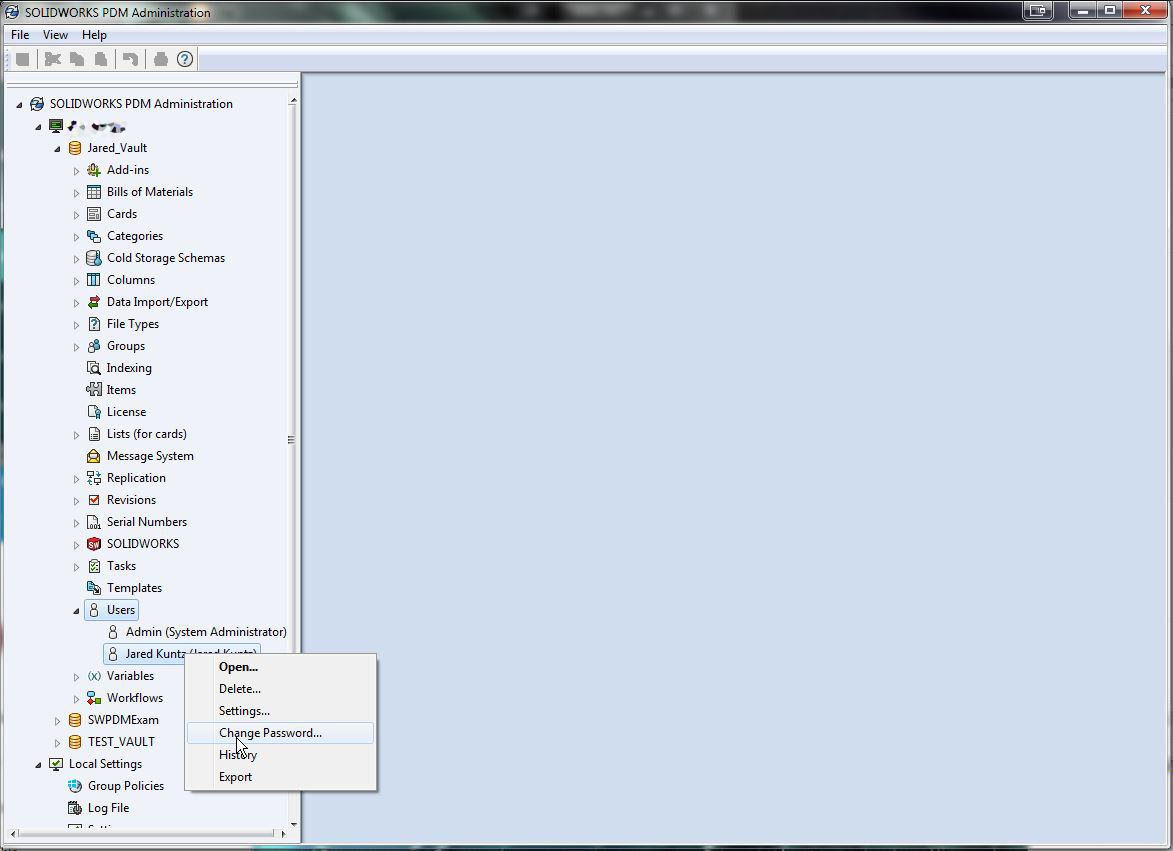The image size is (1173, 851).
Task: Click the License node icon
Action: 94,412
